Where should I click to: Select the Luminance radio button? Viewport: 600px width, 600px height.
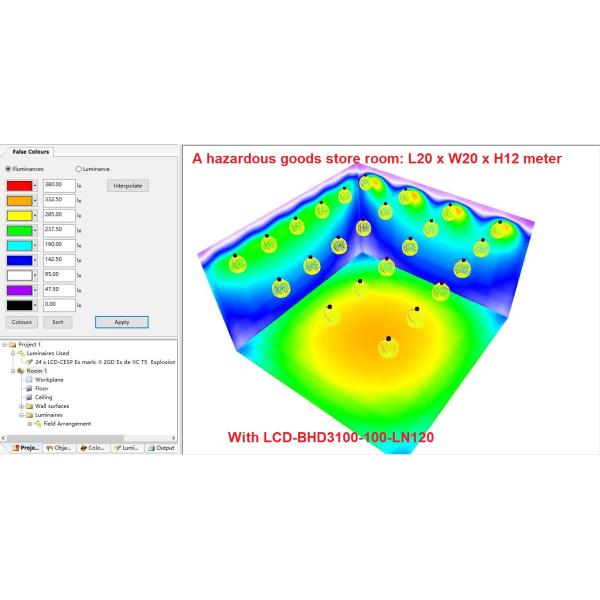coord(79,169)
